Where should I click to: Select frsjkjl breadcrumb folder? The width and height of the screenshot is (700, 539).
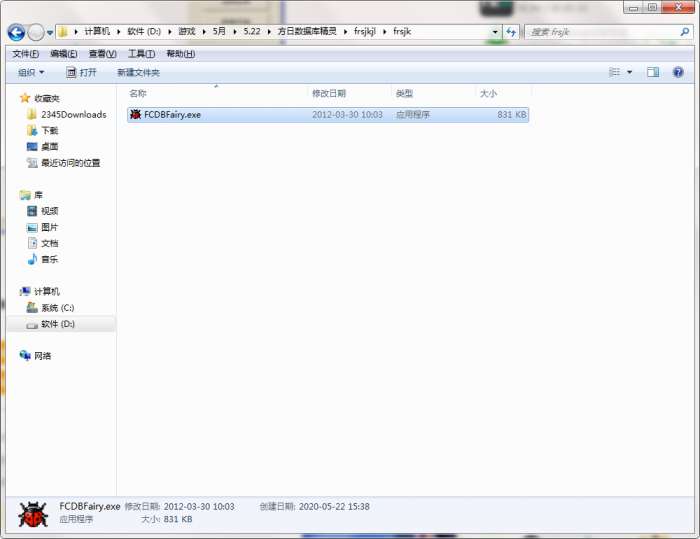365,31
